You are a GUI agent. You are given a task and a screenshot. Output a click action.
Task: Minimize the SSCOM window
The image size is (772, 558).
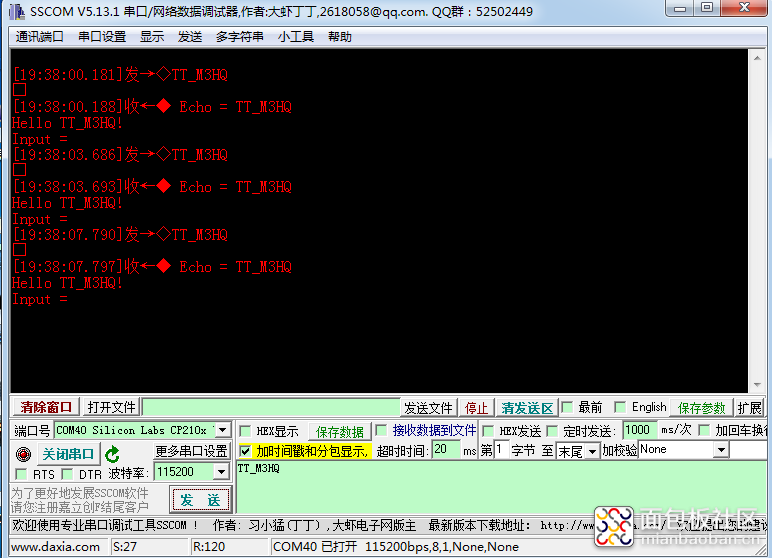pyautogui.click(x=680, y=8)
